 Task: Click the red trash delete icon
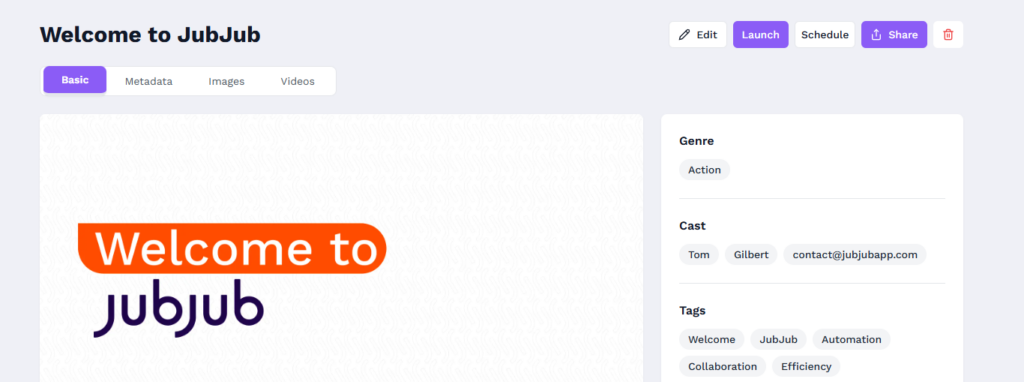pos(948,35)
